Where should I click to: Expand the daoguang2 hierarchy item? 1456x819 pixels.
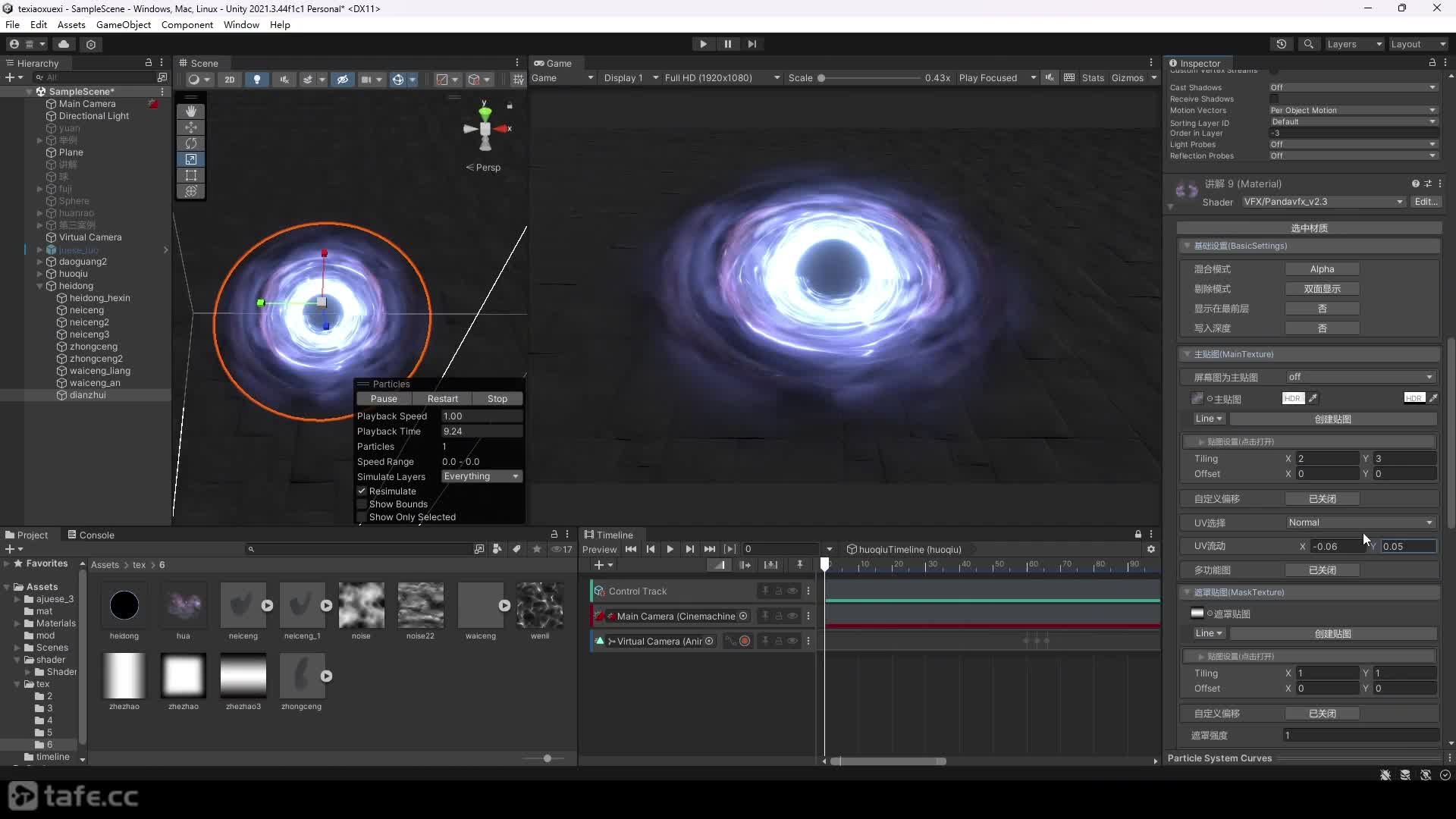[40, 262]
